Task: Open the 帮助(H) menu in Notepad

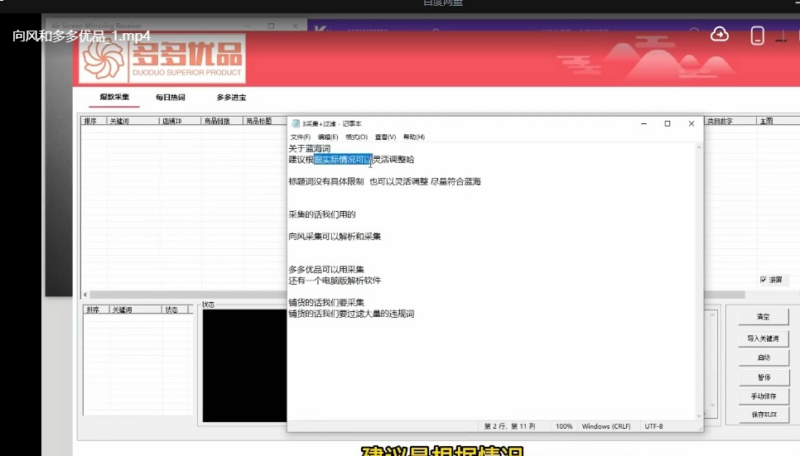Action: tap(414, 137)
